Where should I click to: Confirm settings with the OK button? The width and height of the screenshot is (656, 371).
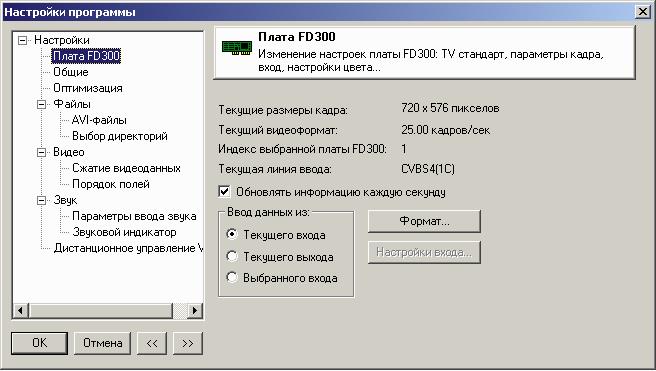pos(40,343)
